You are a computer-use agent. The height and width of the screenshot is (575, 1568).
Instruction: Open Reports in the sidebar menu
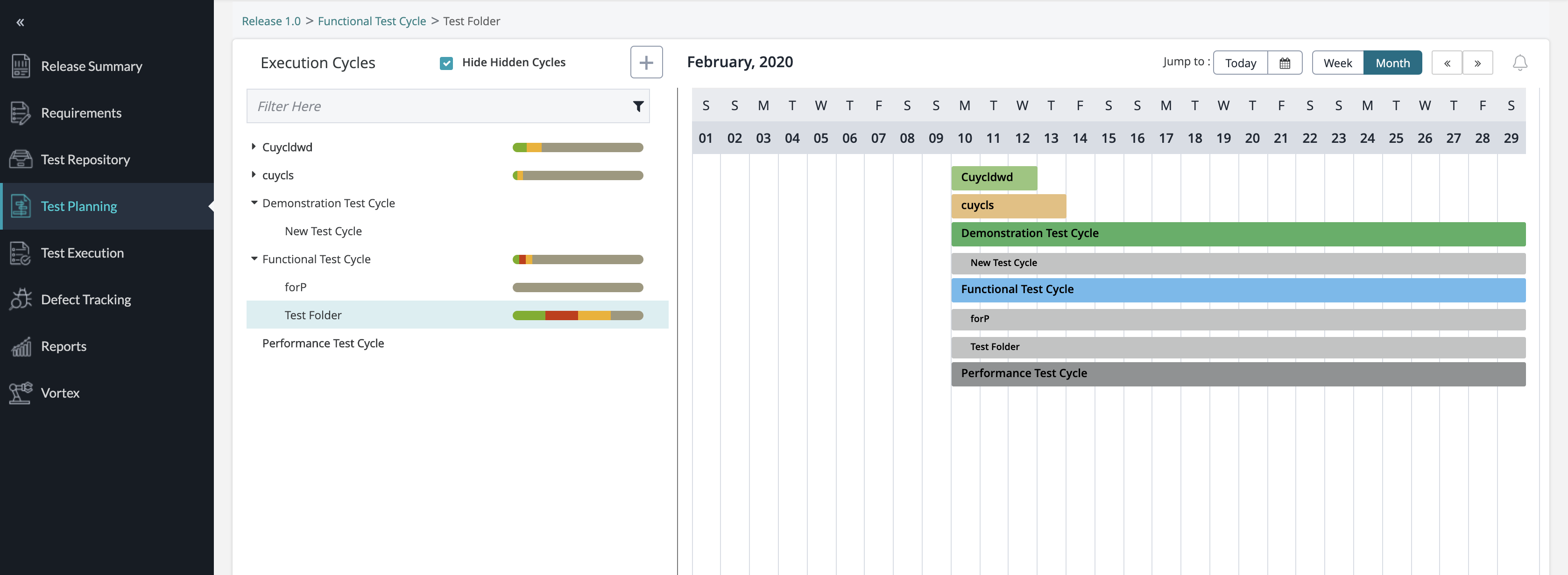click(x=64, y=346)
